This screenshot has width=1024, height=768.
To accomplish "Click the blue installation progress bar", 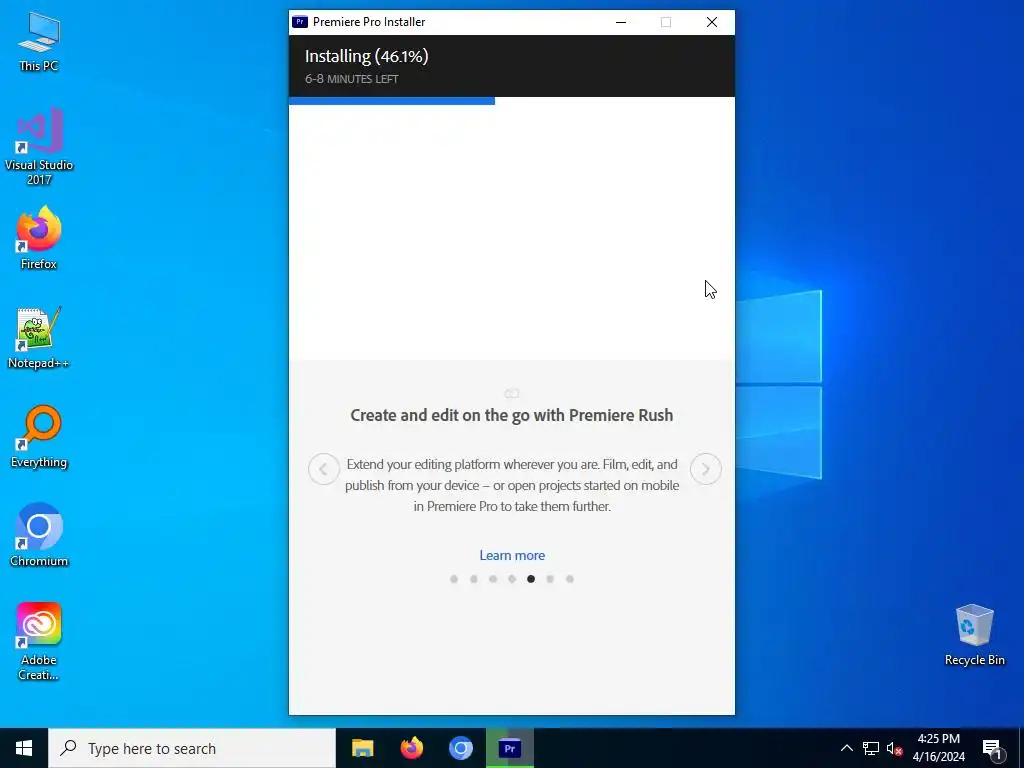I will (392, 101).
